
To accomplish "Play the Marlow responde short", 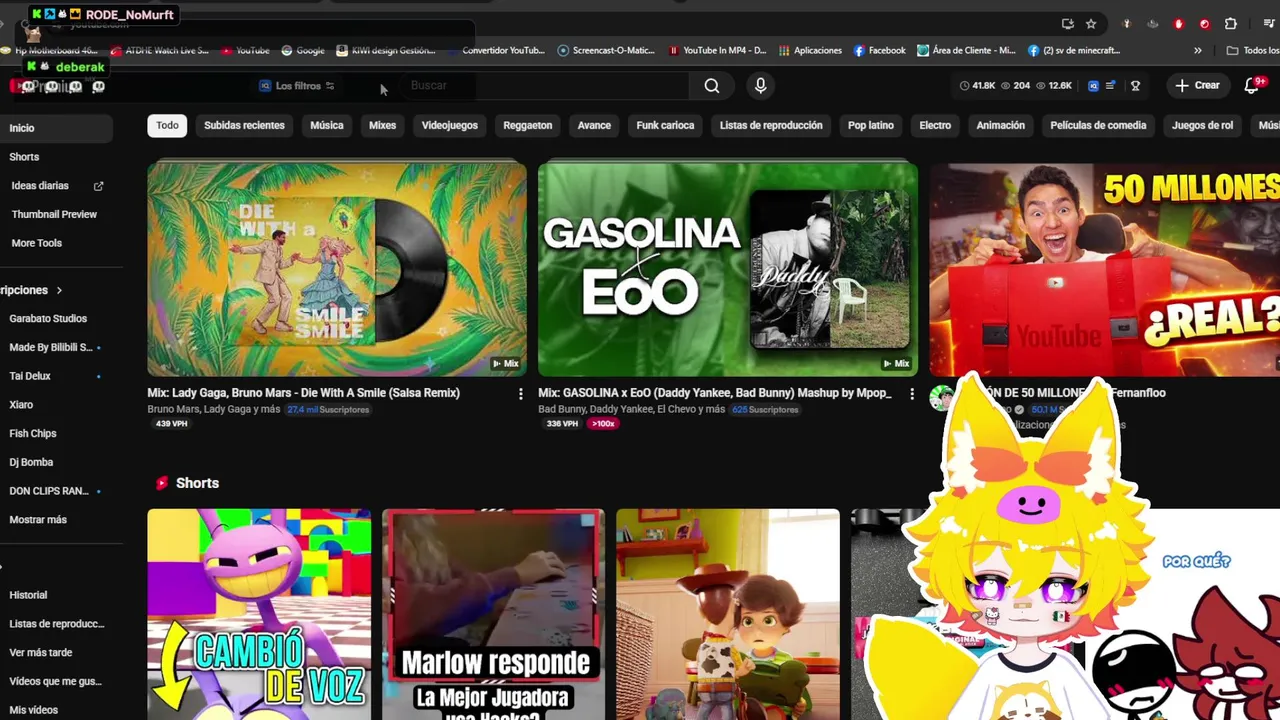I will click(x=493, y=614).
